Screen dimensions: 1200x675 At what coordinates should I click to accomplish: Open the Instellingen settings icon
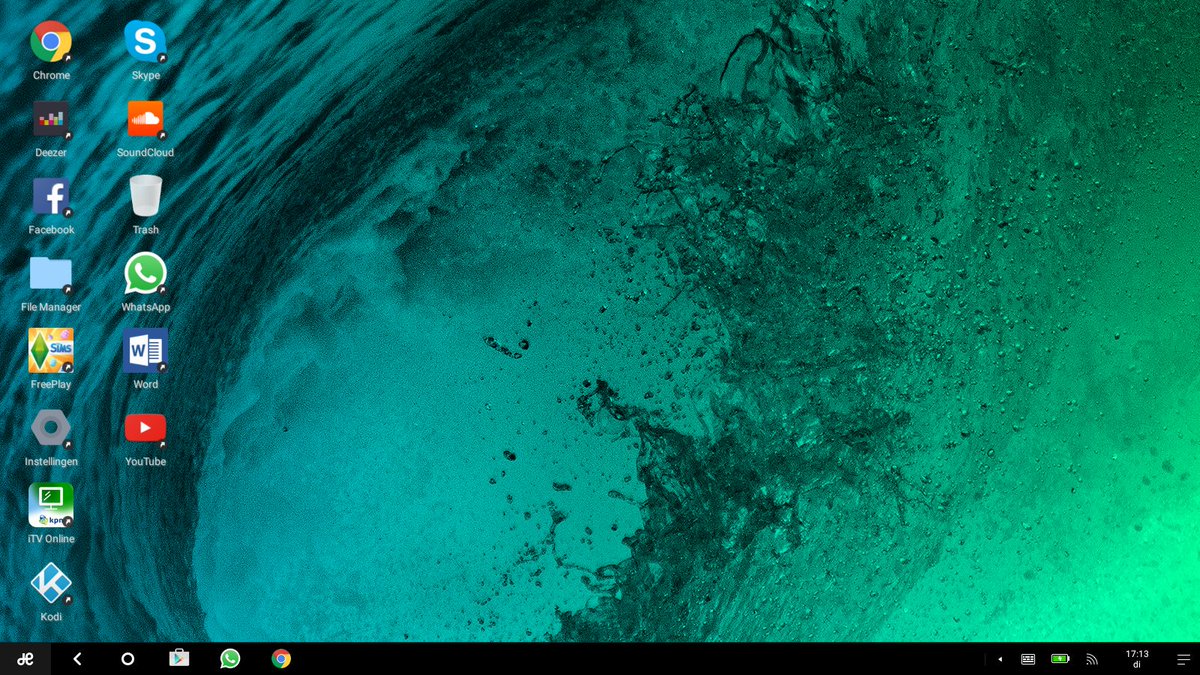point(51,428)
